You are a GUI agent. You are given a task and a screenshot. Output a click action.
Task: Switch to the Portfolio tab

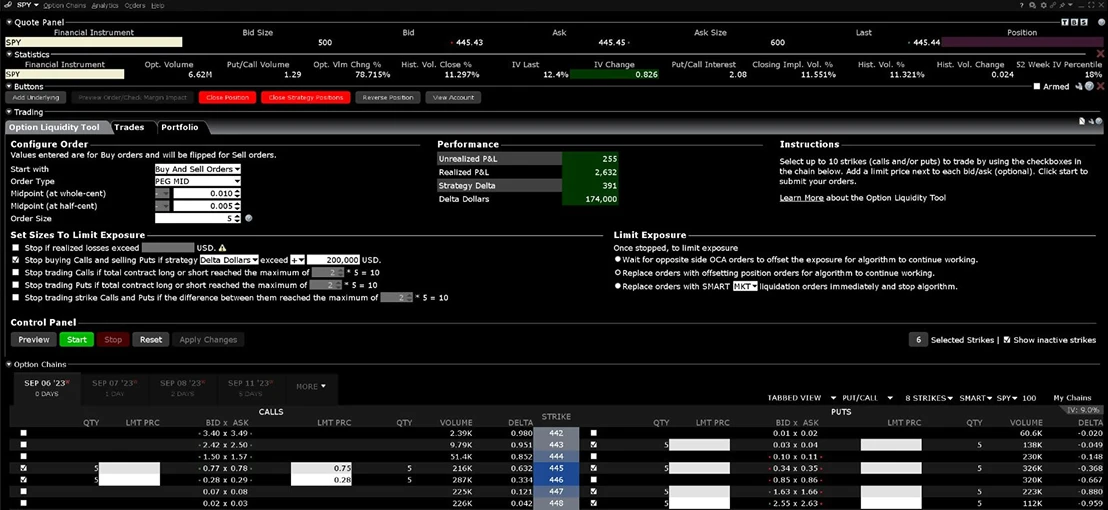pos(179,127)
